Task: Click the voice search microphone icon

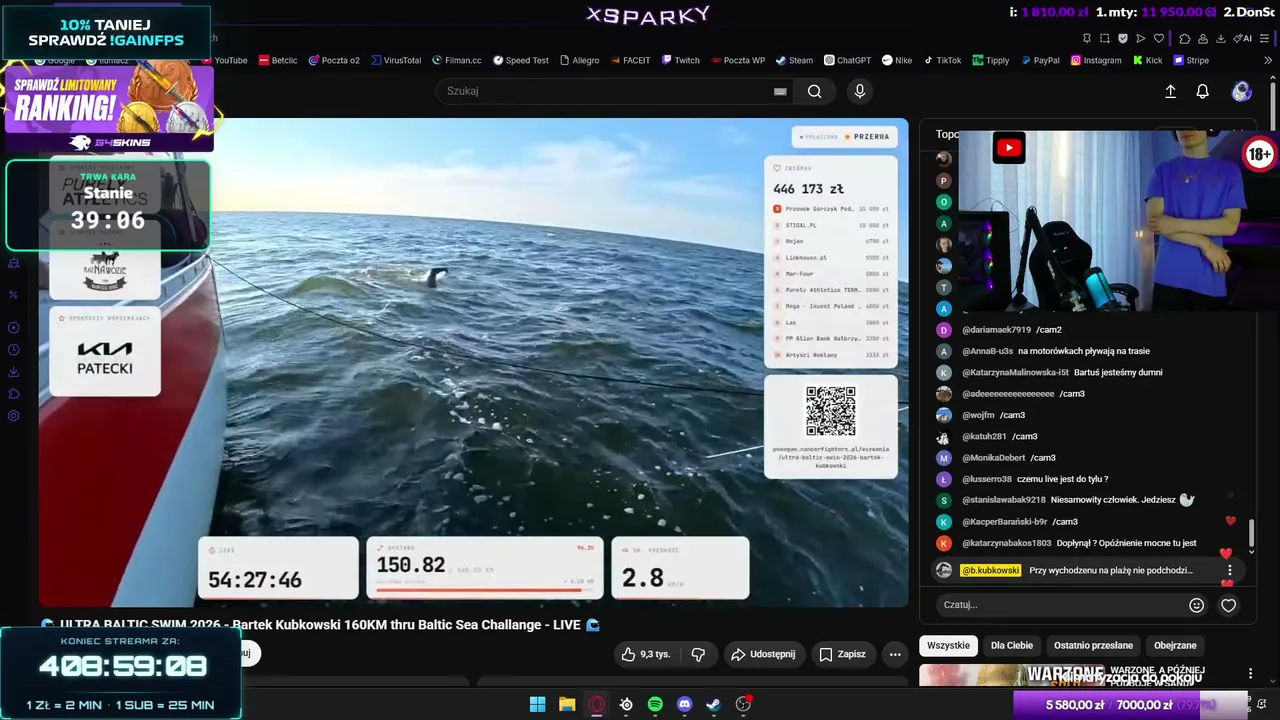Action: (x=859, y=91)
